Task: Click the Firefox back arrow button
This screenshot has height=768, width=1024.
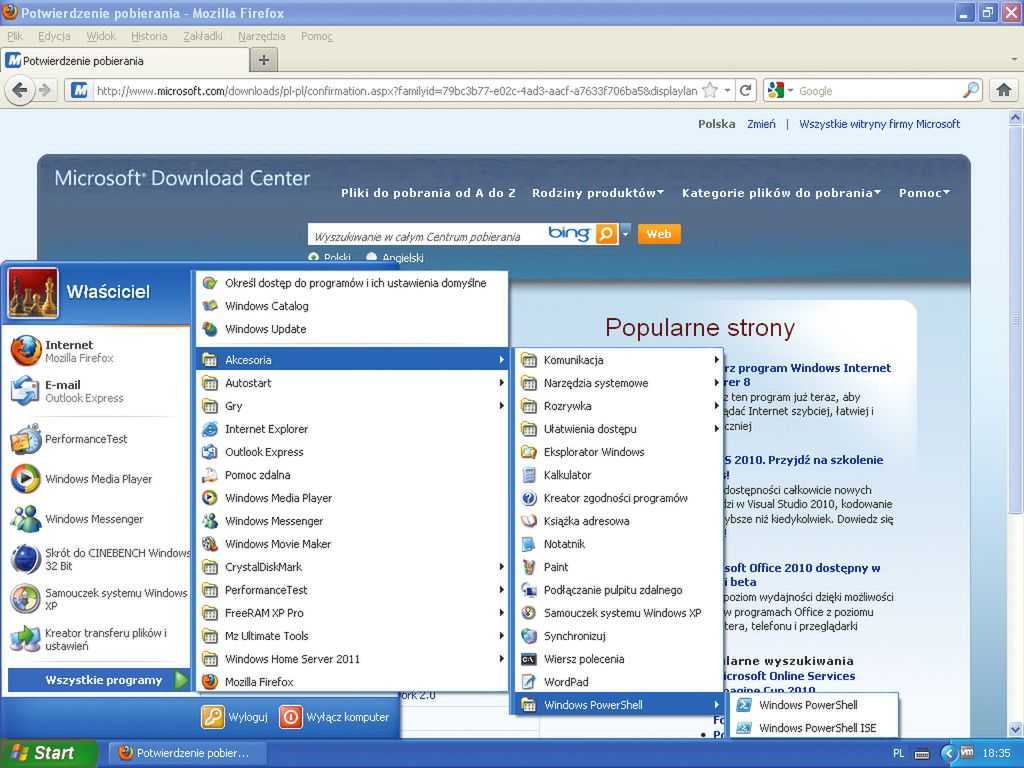Action: 20,91
